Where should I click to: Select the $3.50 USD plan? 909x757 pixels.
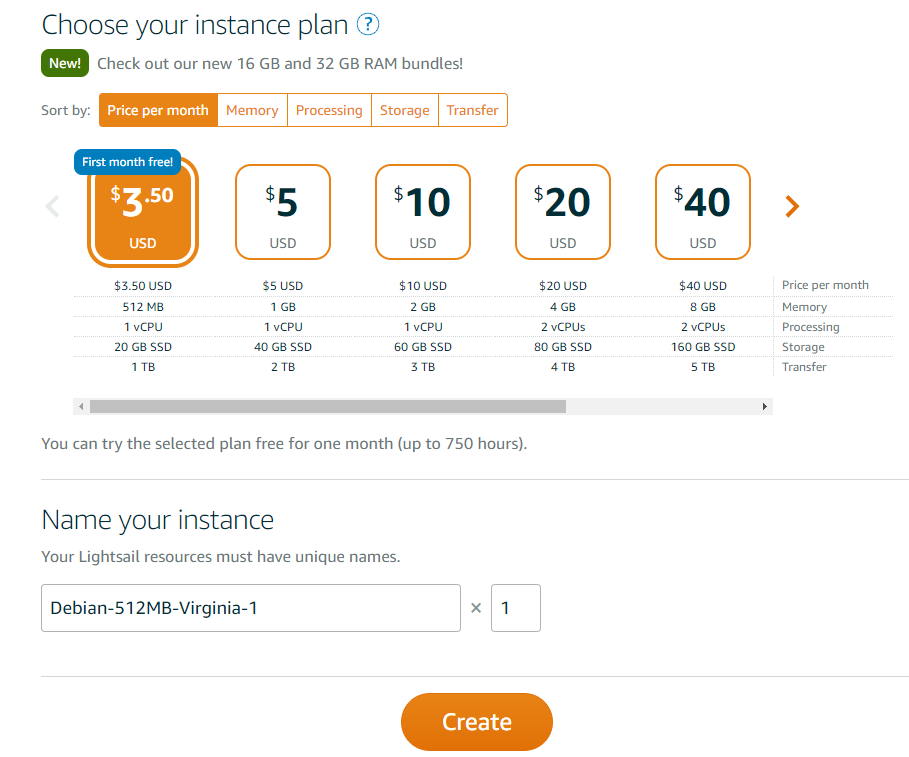pyautogui.click(x=143, y=212)
